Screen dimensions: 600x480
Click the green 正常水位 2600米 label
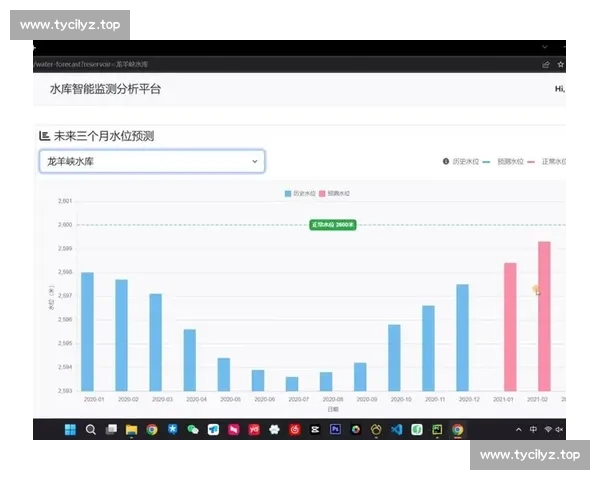[x=333, y=225]
